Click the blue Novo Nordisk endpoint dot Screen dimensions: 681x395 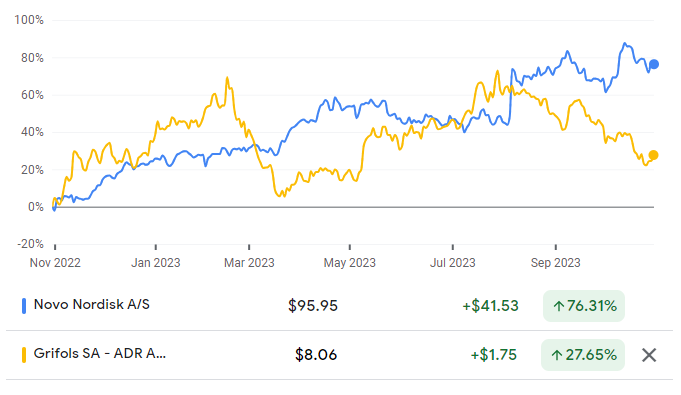(654, 64)
